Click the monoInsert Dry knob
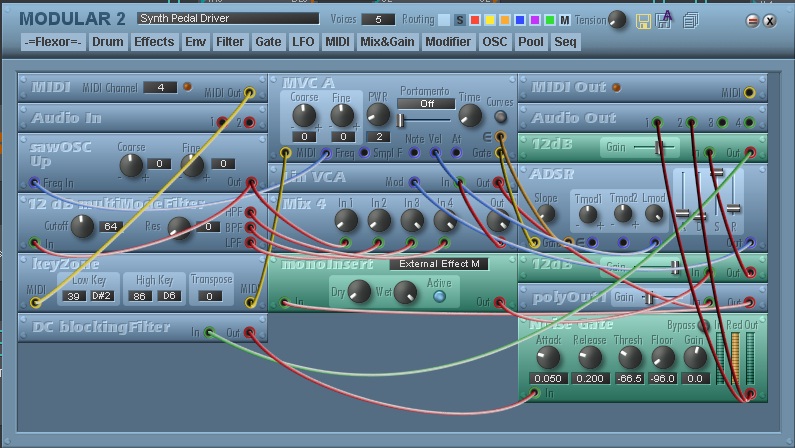 (359, 292)
